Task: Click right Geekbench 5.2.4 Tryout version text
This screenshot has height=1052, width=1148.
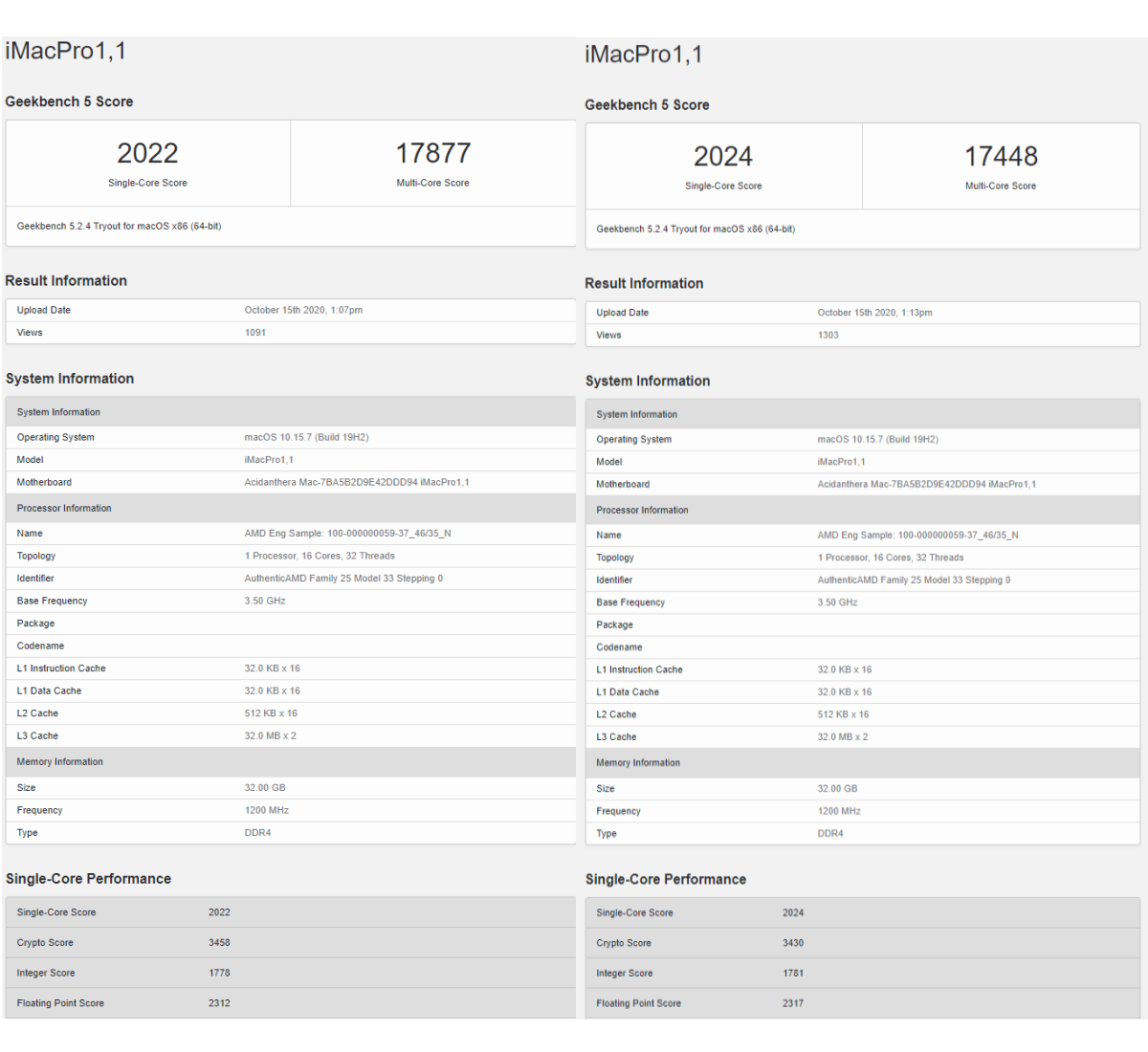Action: point(695,230)
